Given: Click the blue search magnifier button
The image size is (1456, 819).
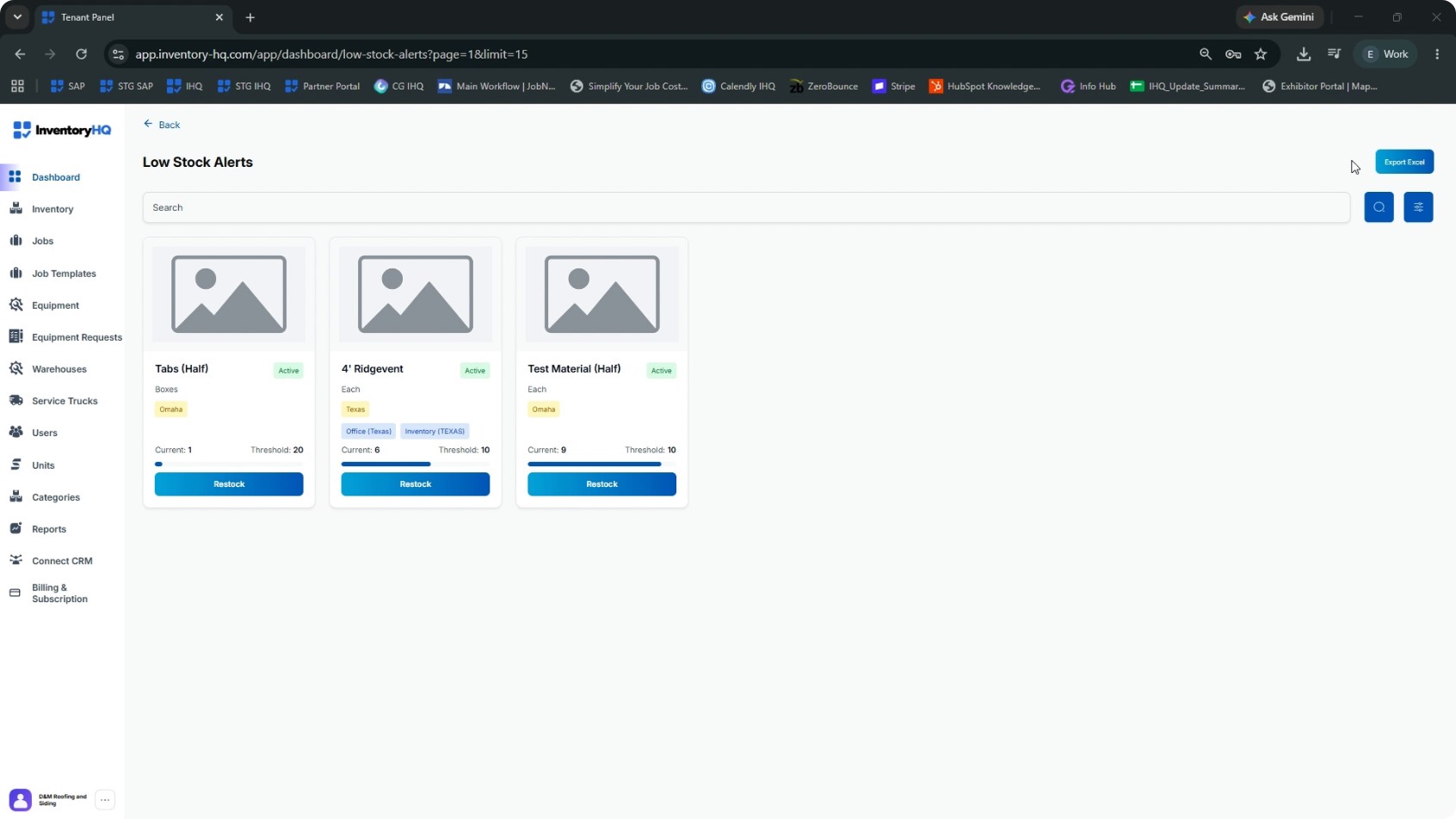Looking at the screenshot, I should click(1379, 207).
